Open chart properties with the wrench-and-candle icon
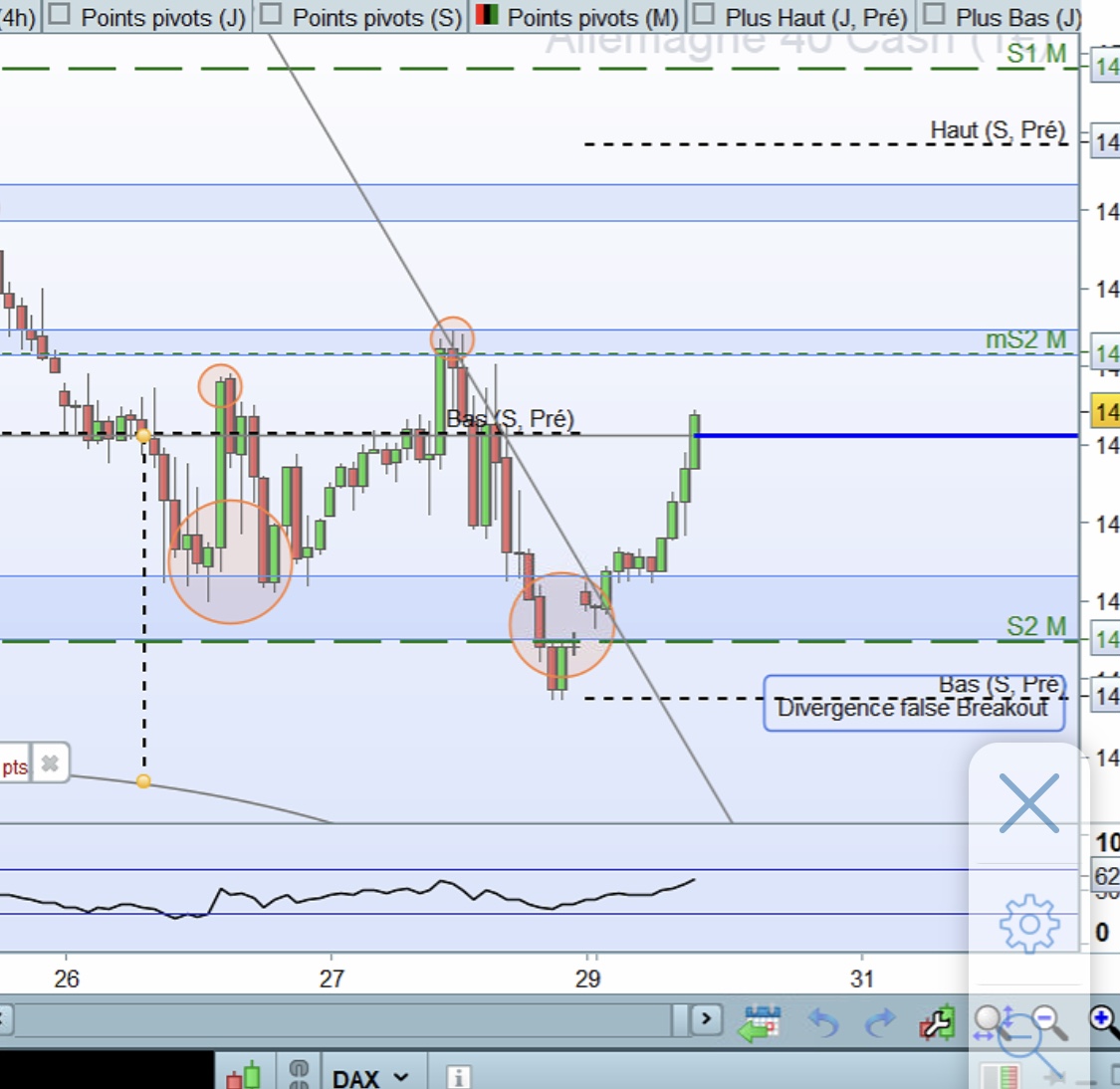 click(937, 1022)
